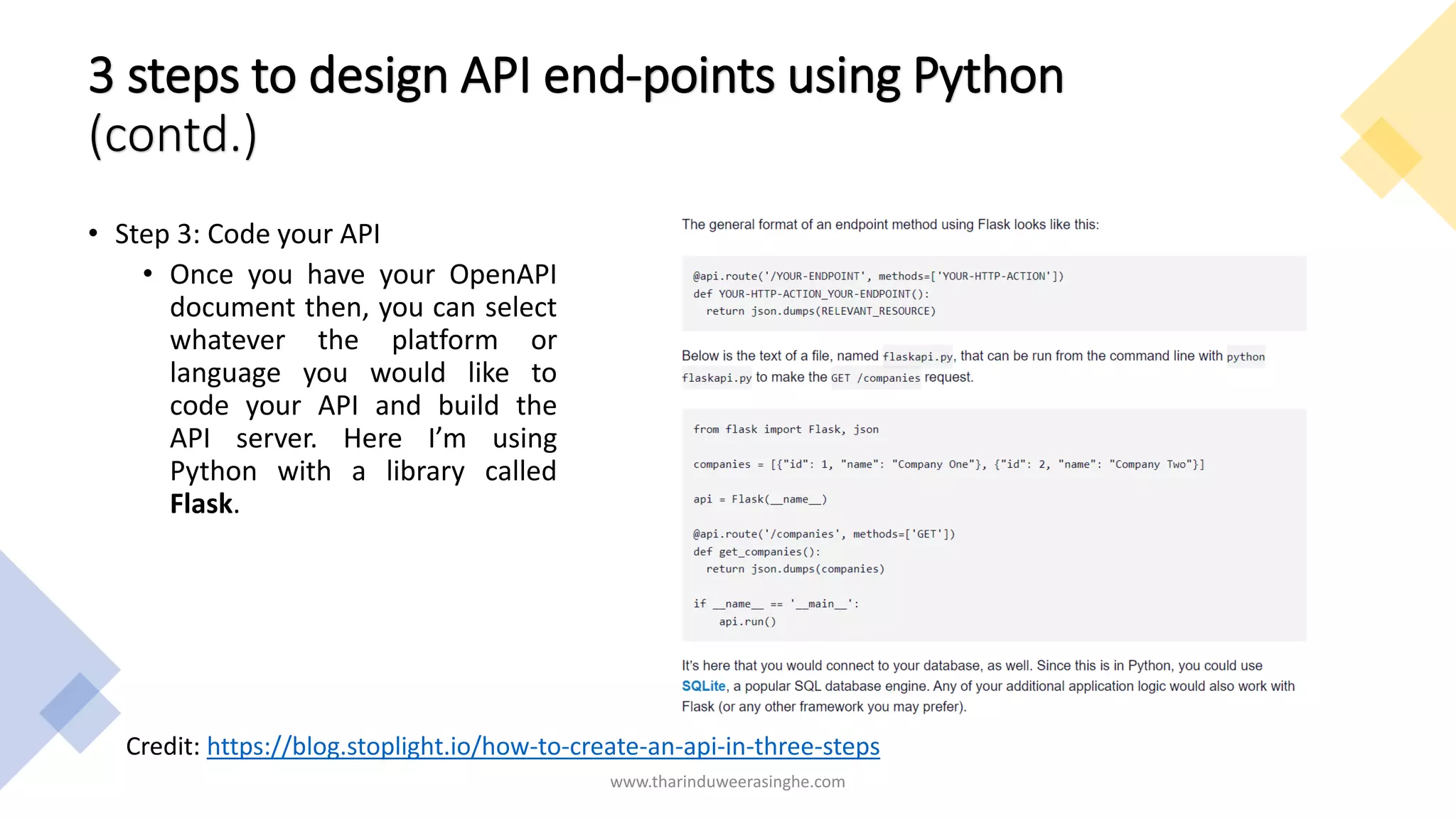Click the inline 'GET /companies' code text

pyautogui.click(x=875, y=378)
